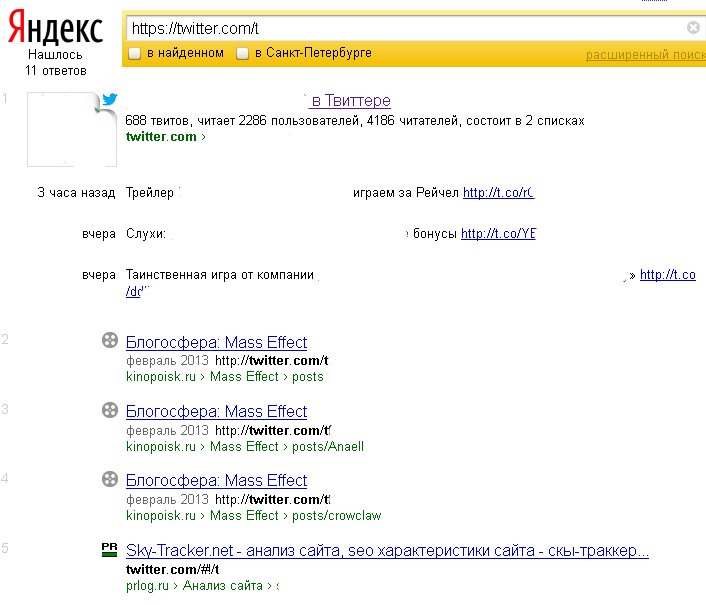Screen dimensions: 706x605
Task: Toggle the "в Санкт-Петербурге" checkbox
Action: point(242,53)
